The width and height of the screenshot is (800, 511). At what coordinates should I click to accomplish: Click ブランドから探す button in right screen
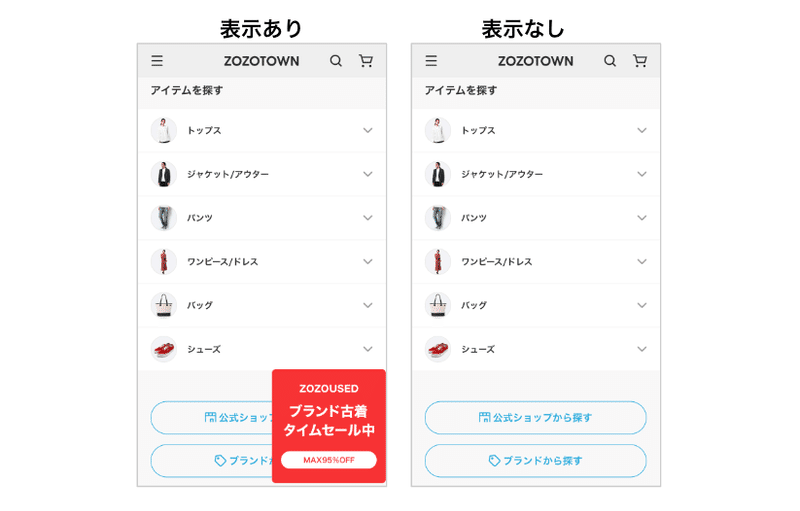[x=536, y=461]
